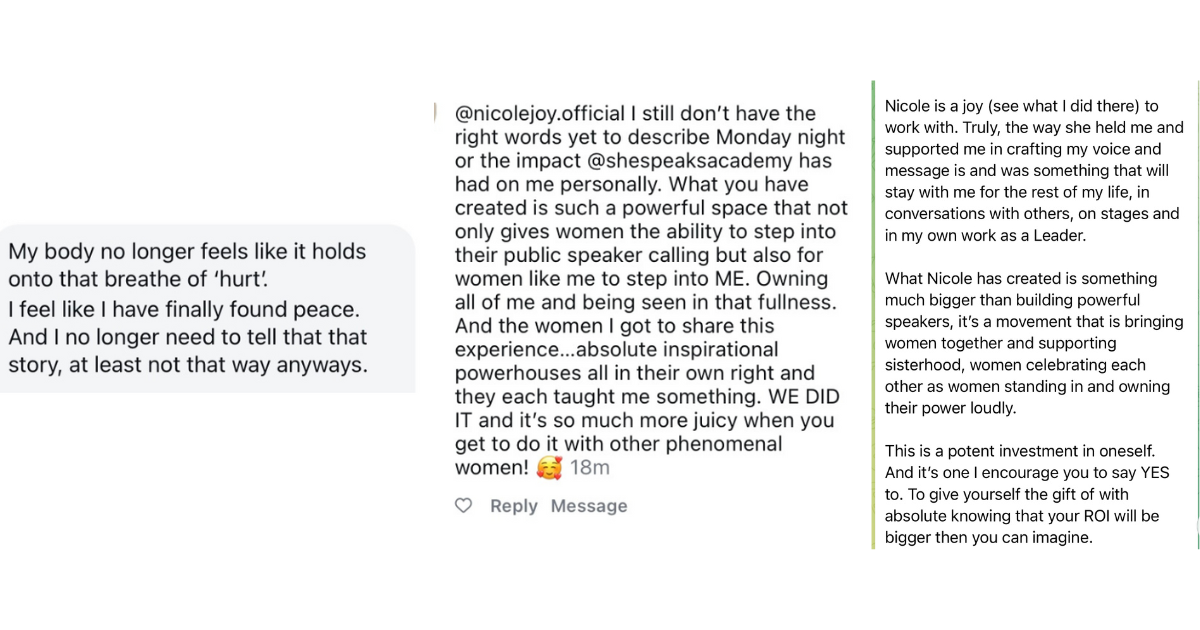Click the Message link beside Reply
This screenshot has height=630, width=1200.
589,506
